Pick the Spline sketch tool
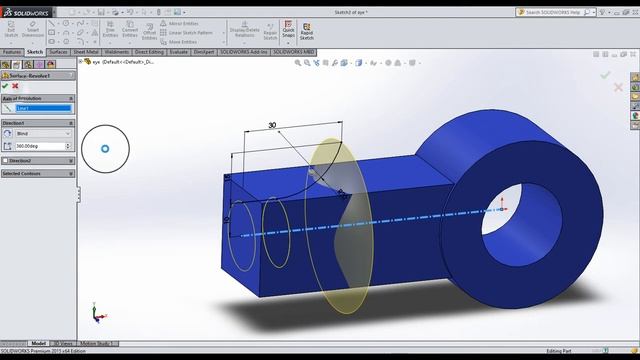This screenshot has width=640, height=360. (80, 24)
